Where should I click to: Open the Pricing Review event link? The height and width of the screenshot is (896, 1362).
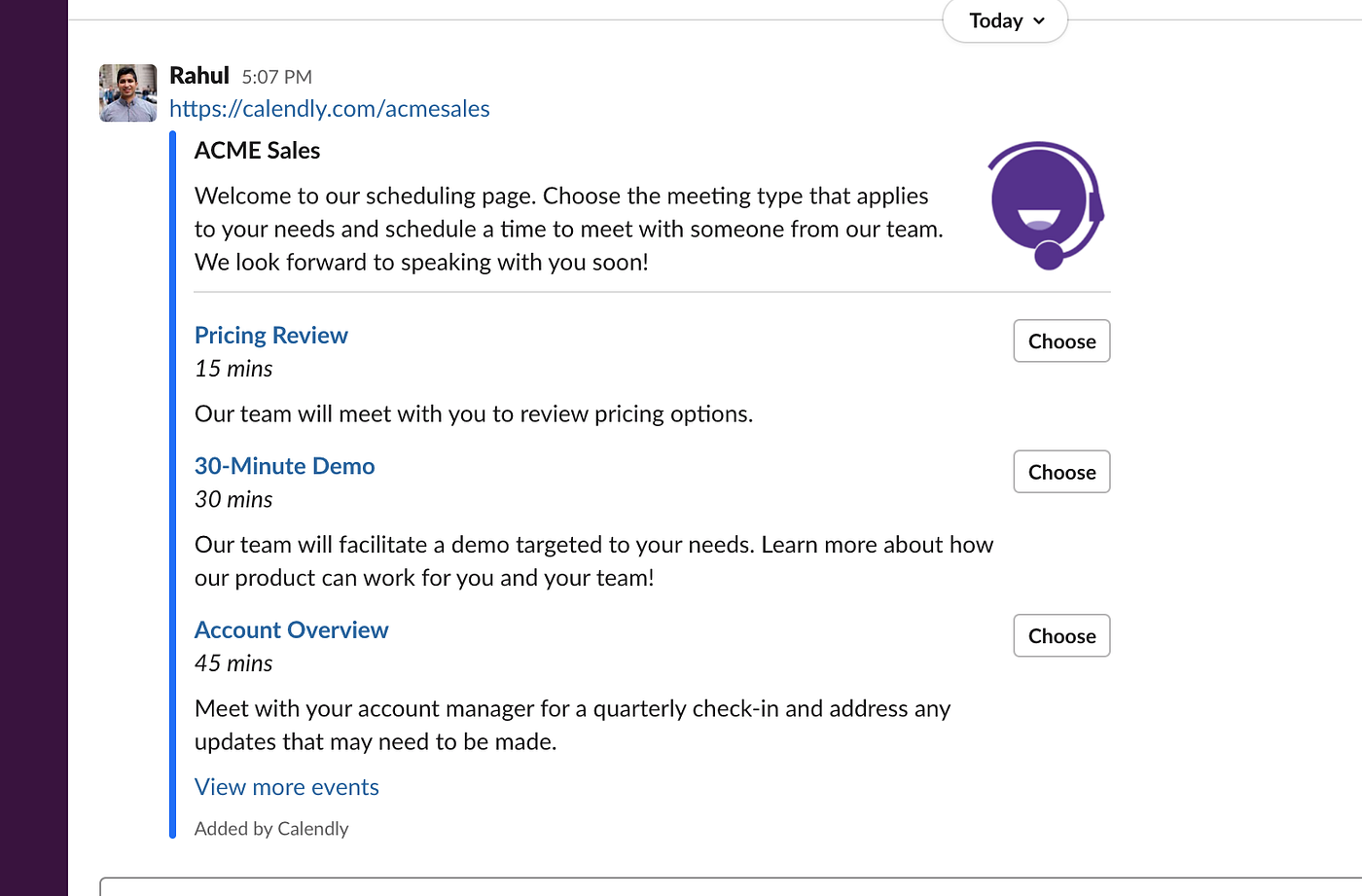click(271, 336)
